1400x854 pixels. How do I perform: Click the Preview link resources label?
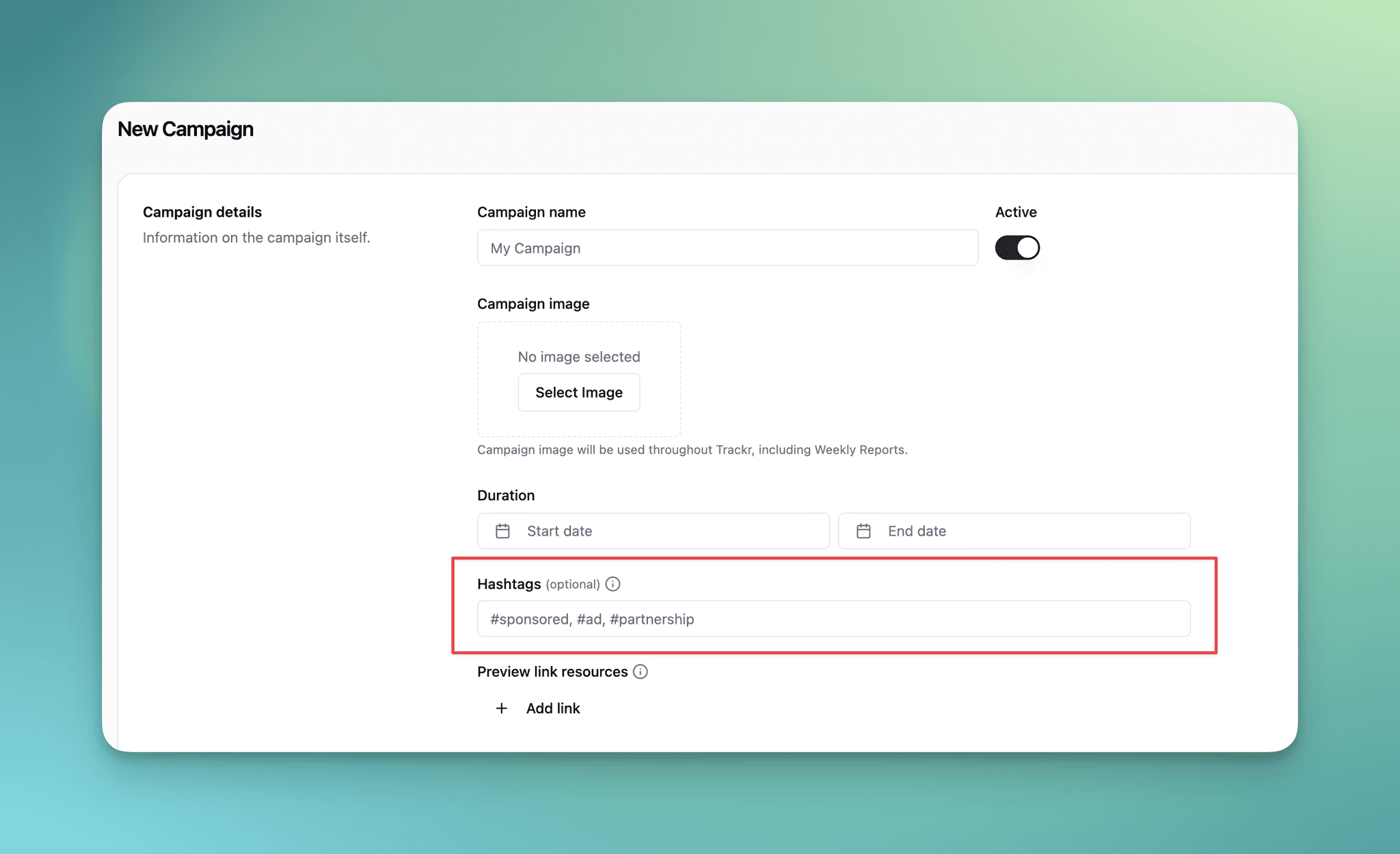click(552, 672)
